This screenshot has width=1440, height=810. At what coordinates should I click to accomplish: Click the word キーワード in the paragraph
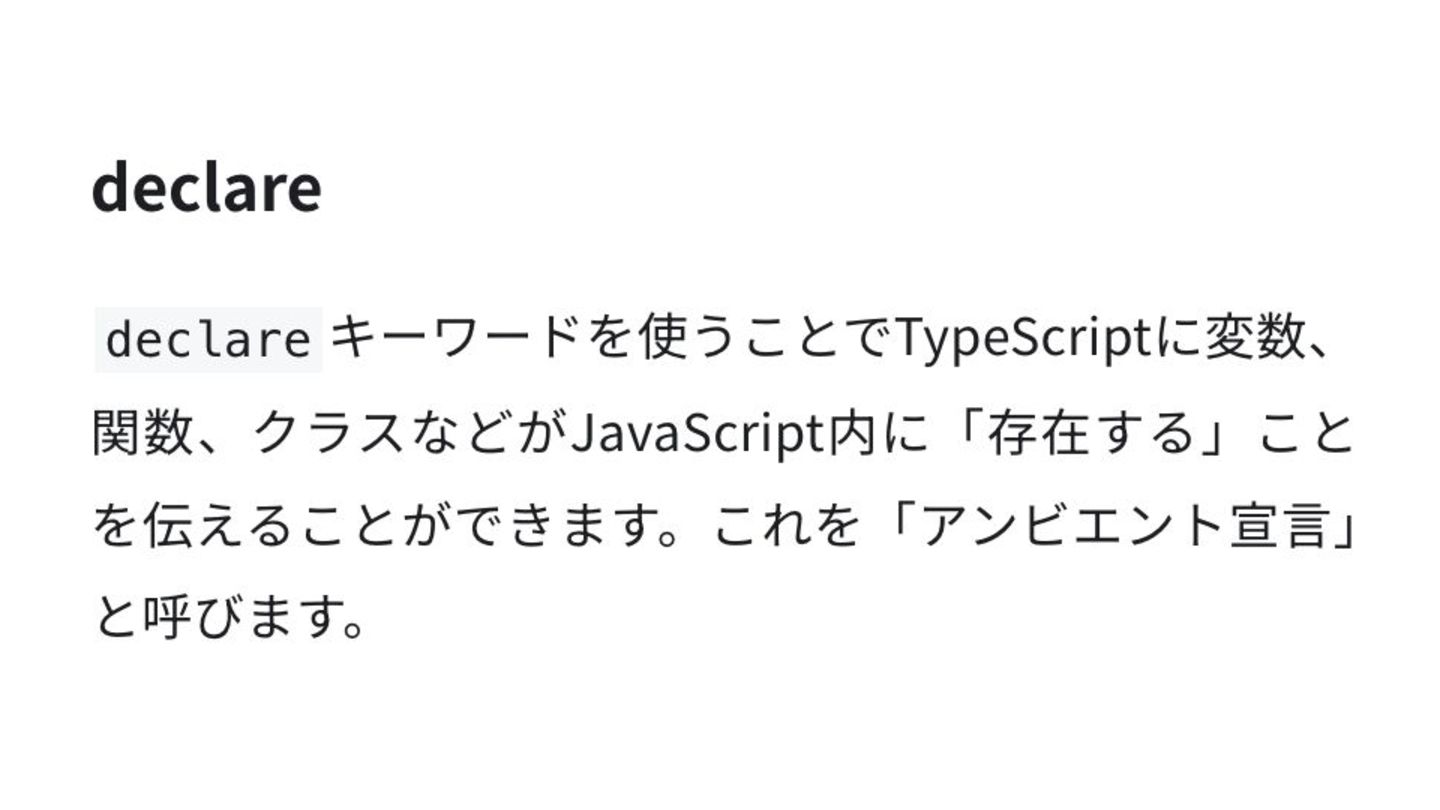click(x=456, y=340)
